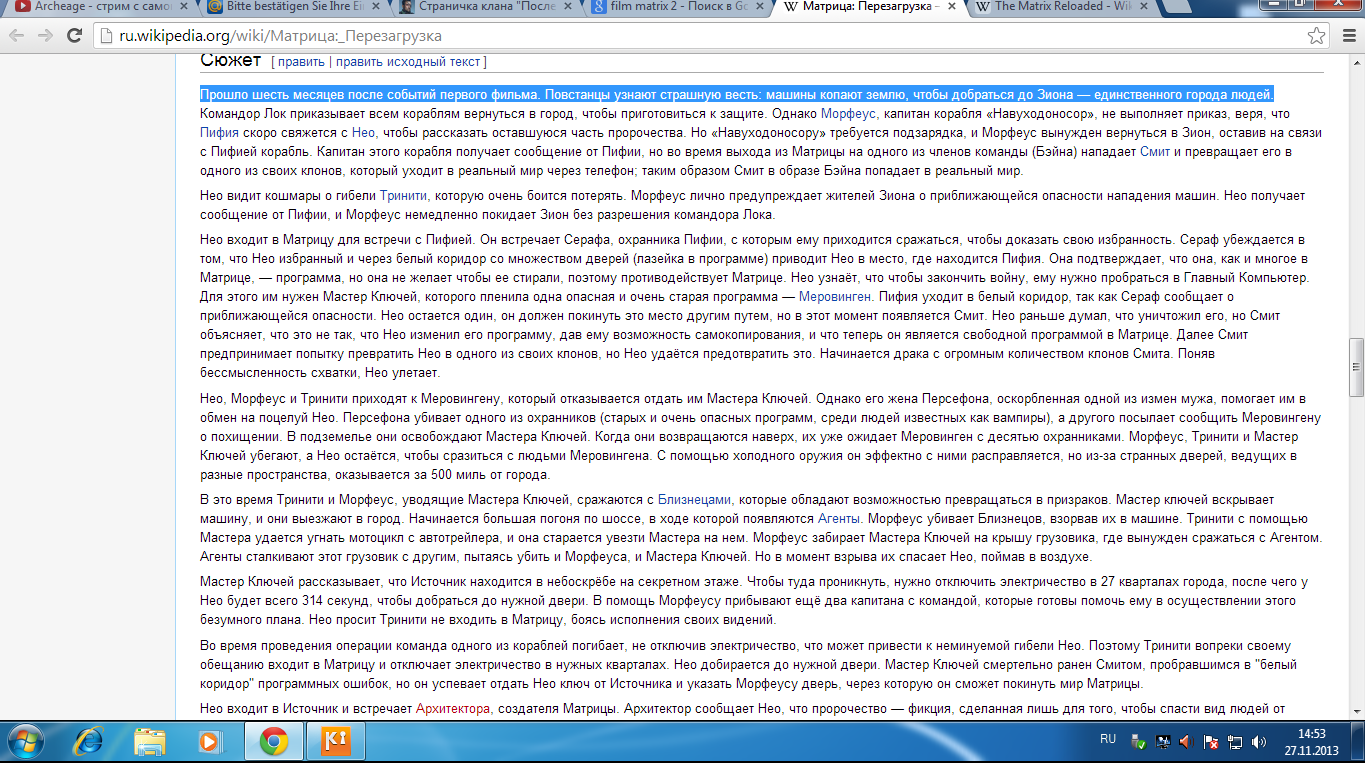Select the 'Матрица: Перезагрузка' tab
Image resolution: width=1365 pixels, height=763 pixels.
866,7
